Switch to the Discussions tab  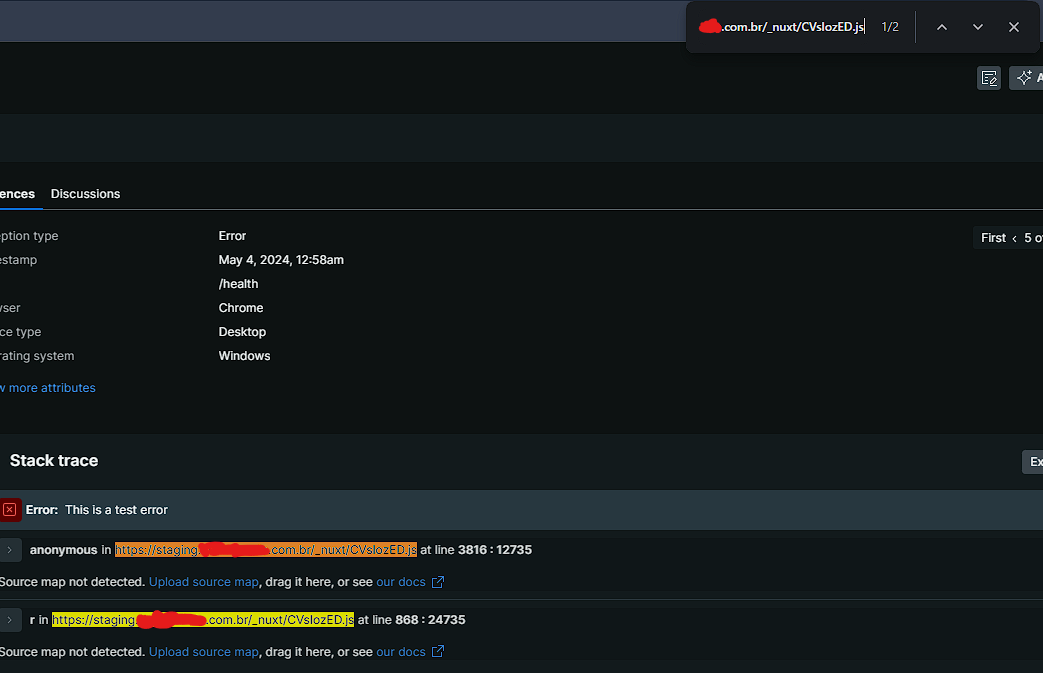pyautogui.click(x=85, y=194)
